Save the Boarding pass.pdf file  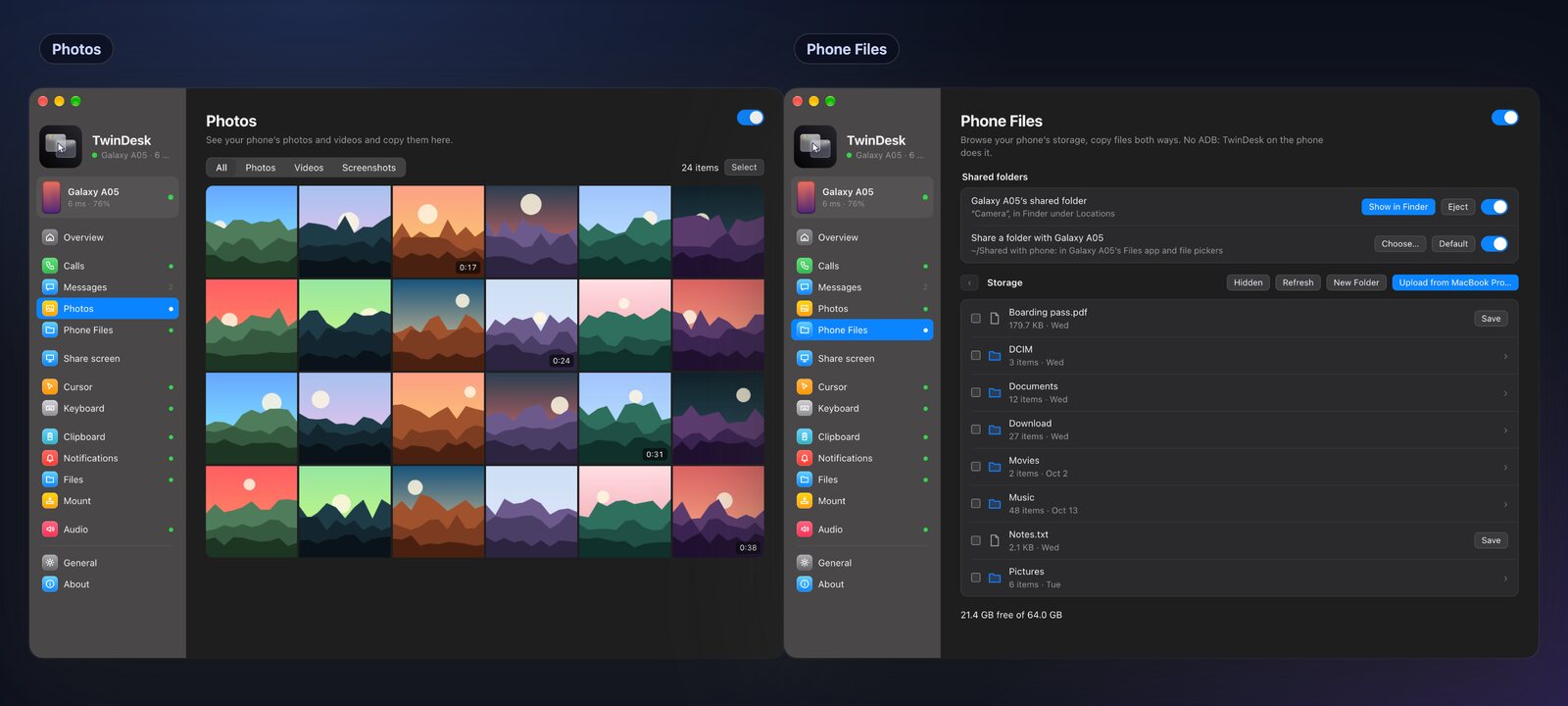(x=1491, y=319)
